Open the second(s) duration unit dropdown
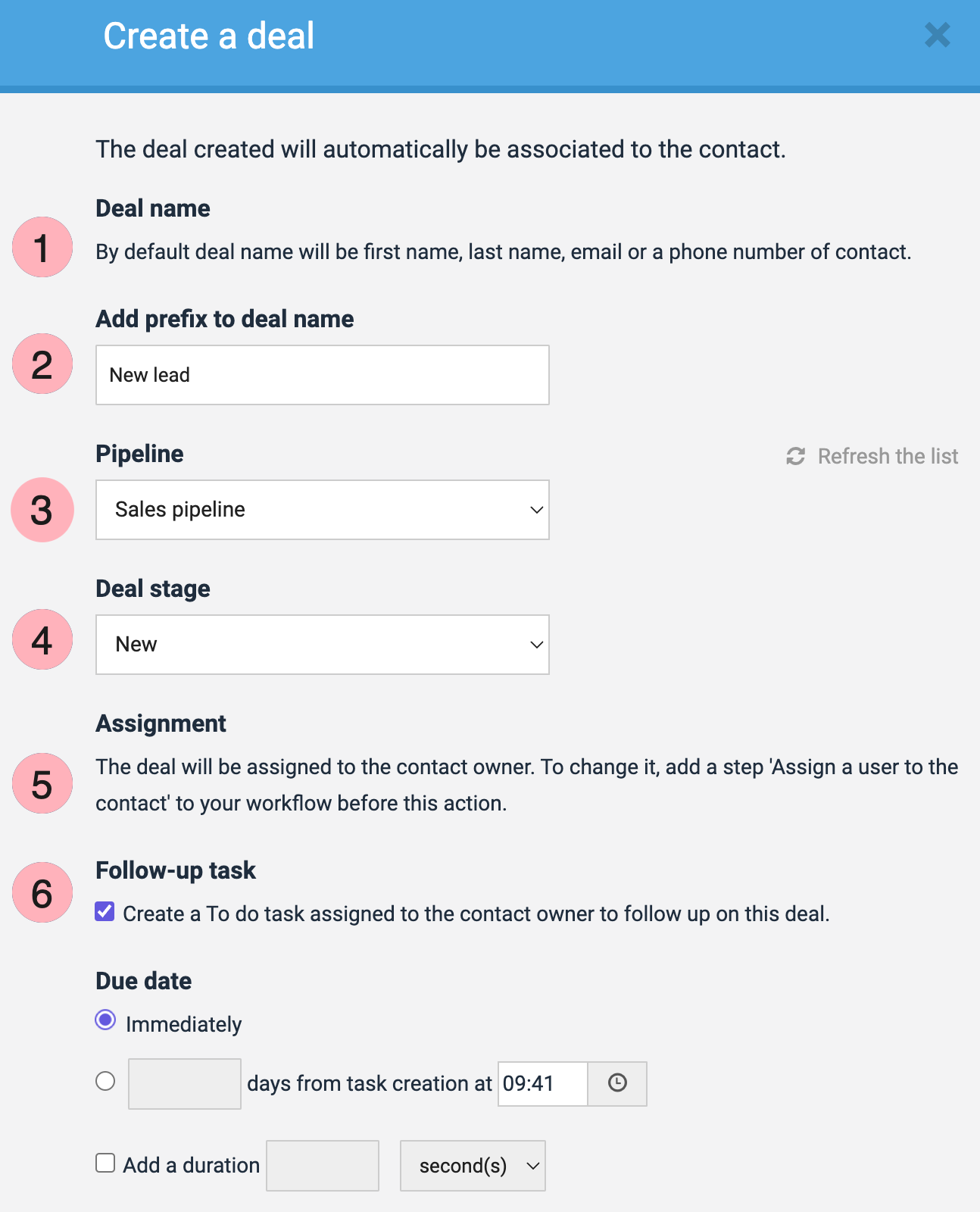 click(x=472, y=1166)
